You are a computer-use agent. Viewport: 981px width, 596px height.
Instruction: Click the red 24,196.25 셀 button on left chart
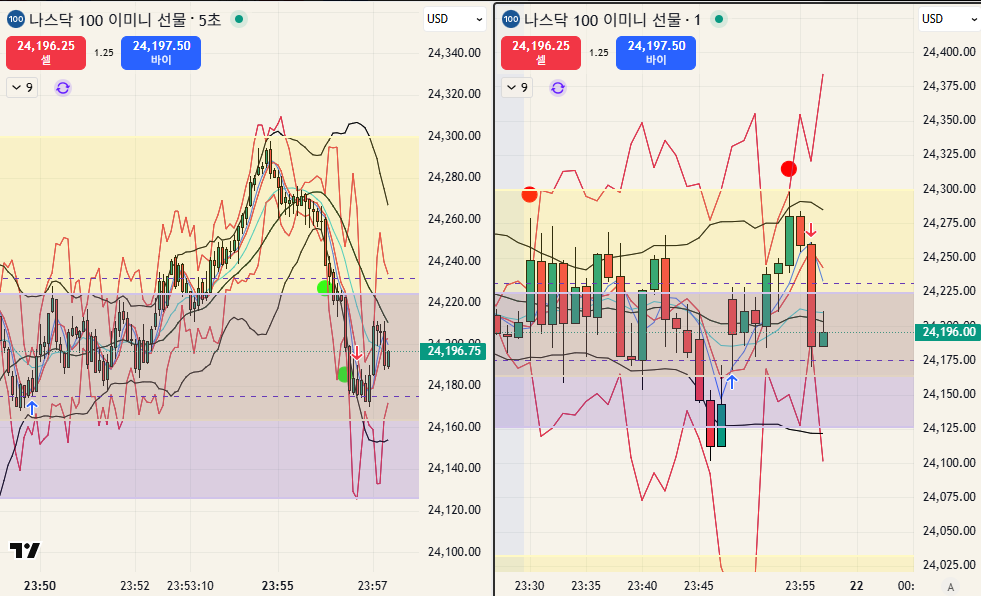pos(46,53)
